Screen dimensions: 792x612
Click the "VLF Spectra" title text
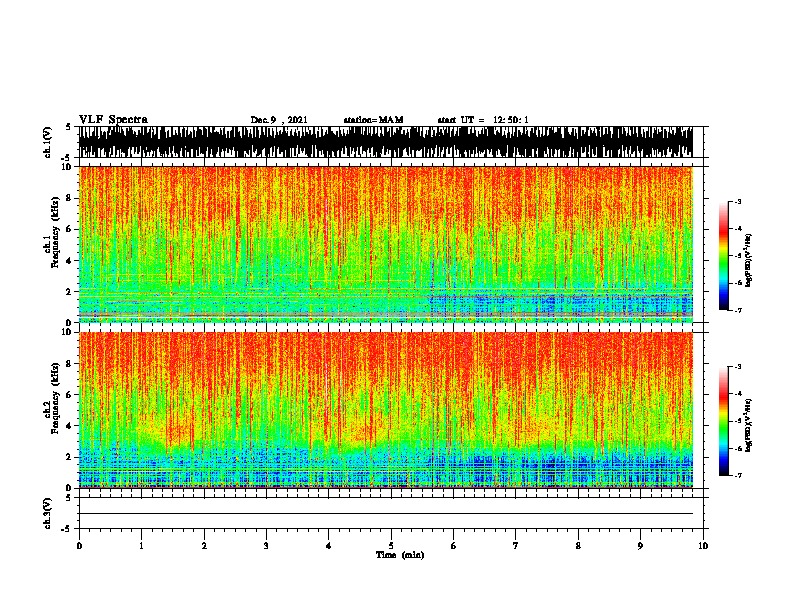[114, 120]
